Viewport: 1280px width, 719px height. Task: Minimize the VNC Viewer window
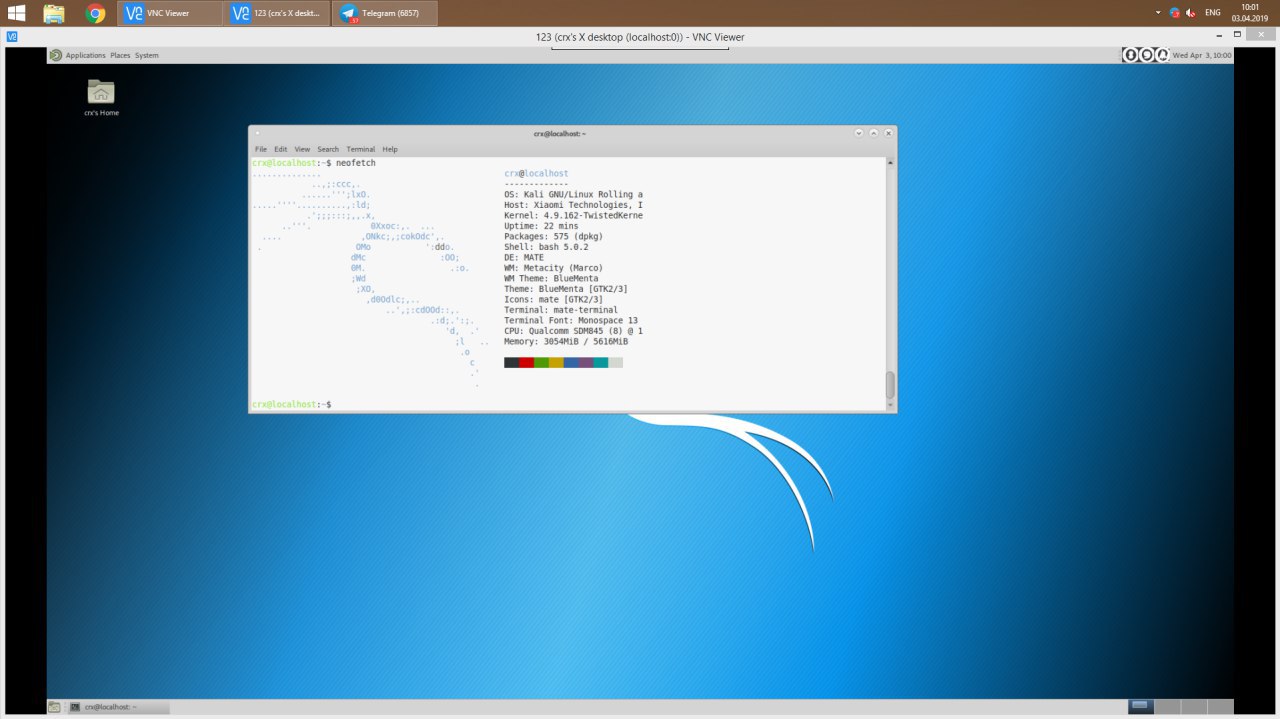(x=1218, y=37)
